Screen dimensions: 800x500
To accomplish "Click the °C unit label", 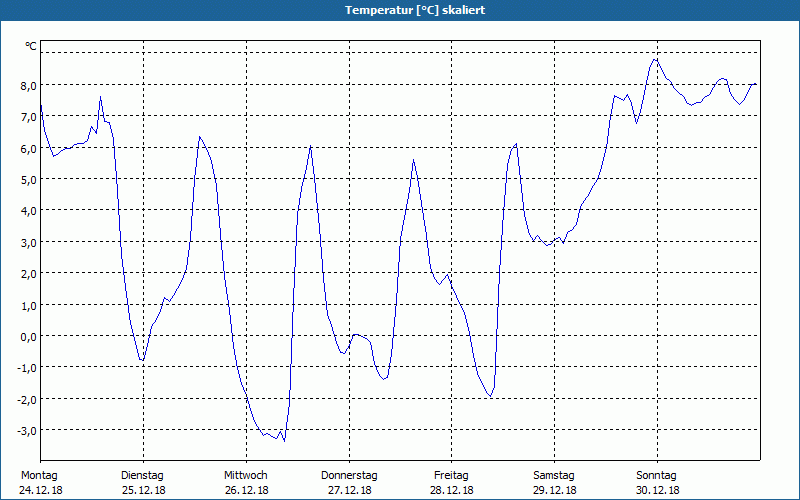I will (31, 46).
